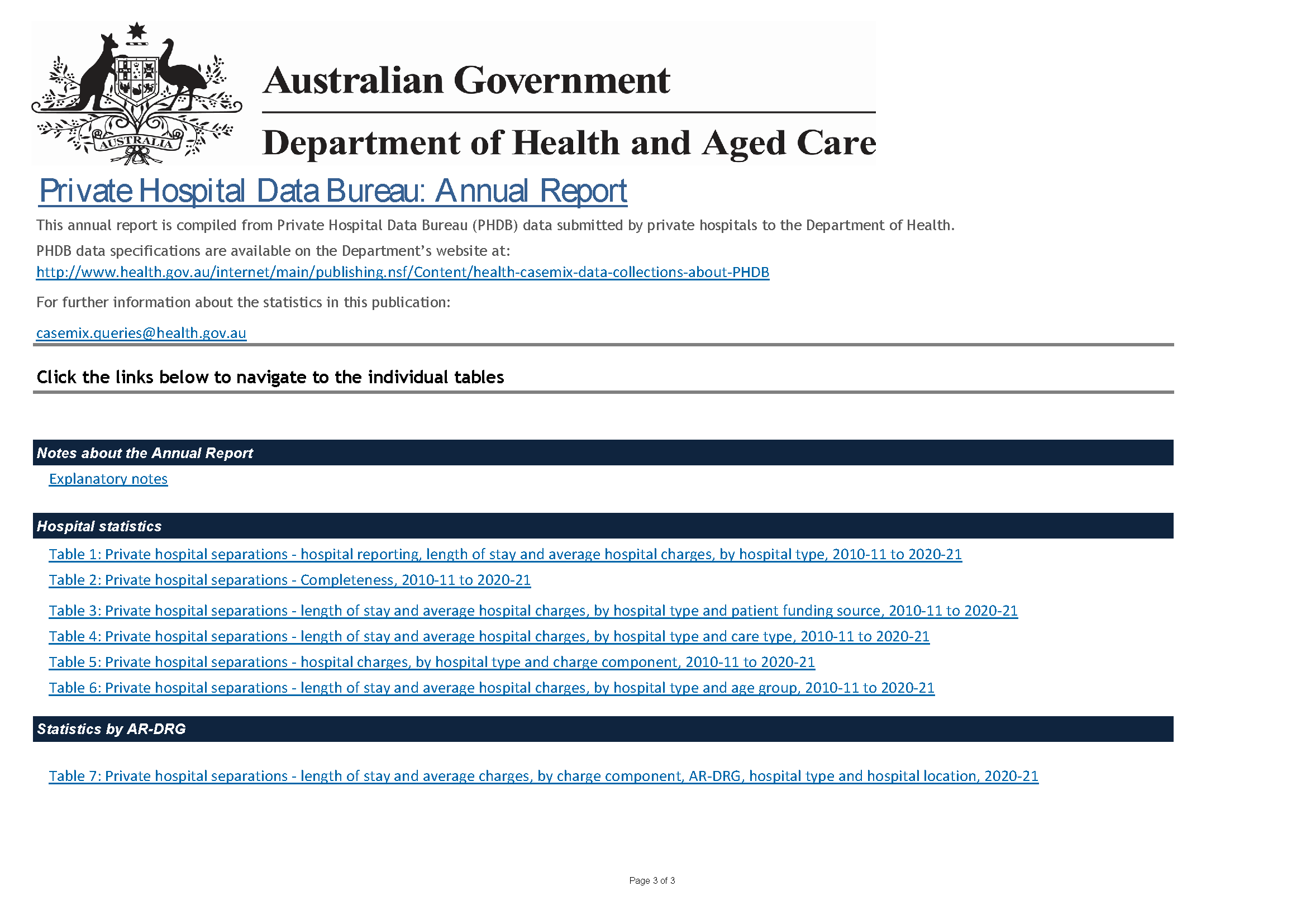Screen dimensions: 1306x924
Task: Open Table 1 link on hospital reporting
Action: coord(505,554)
